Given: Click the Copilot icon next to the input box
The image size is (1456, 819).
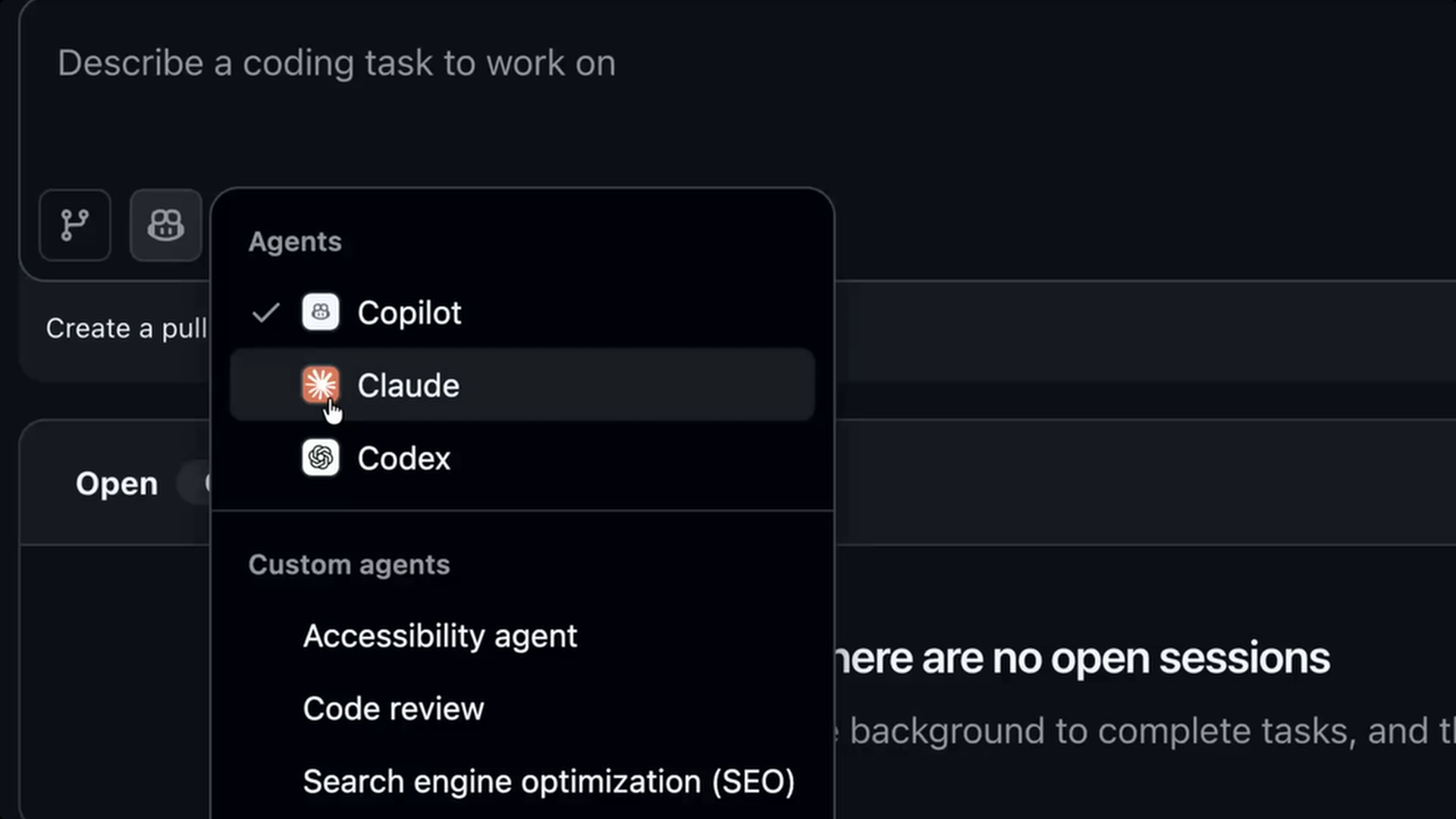Looking at the screenshot, I should pyautogui.click(x=166, y=225).
